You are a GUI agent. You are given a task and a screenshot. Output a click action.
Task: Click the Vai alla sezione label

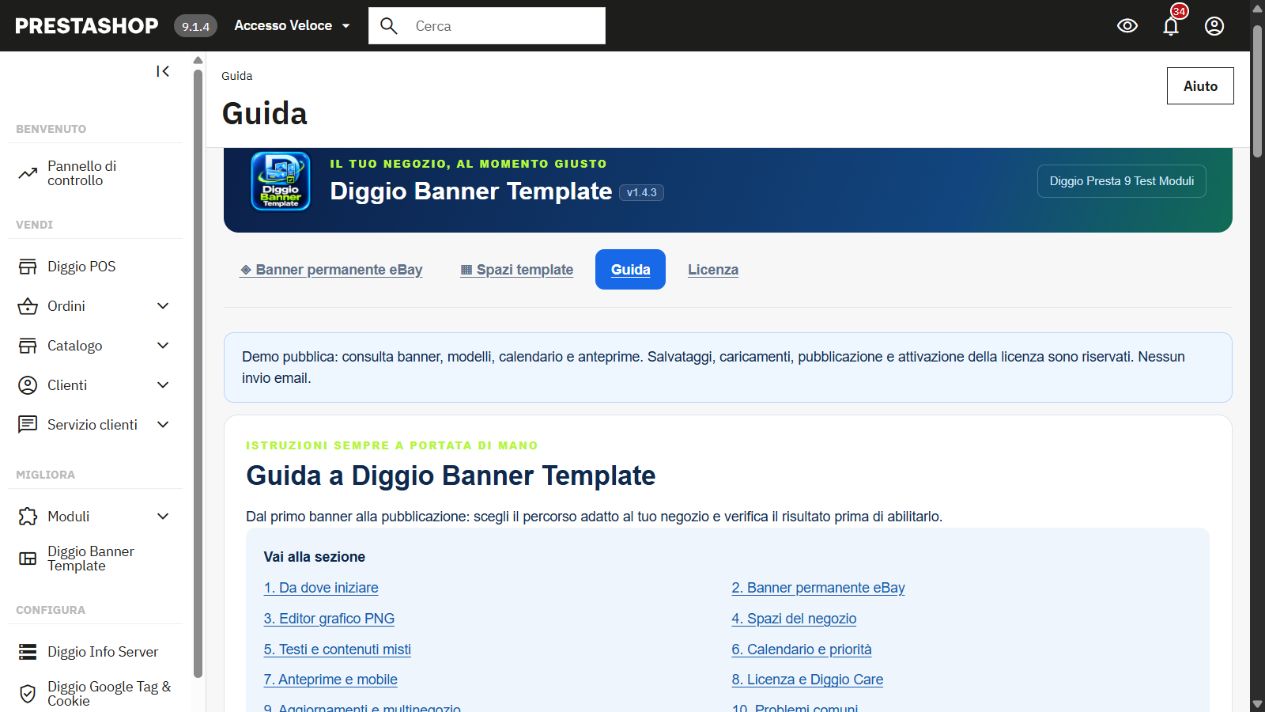point(315,557)
